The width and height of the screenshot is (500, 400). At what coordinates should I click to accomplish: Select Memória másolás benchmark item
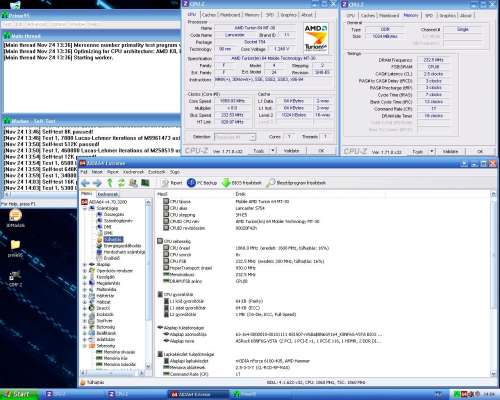coord(116,364)
